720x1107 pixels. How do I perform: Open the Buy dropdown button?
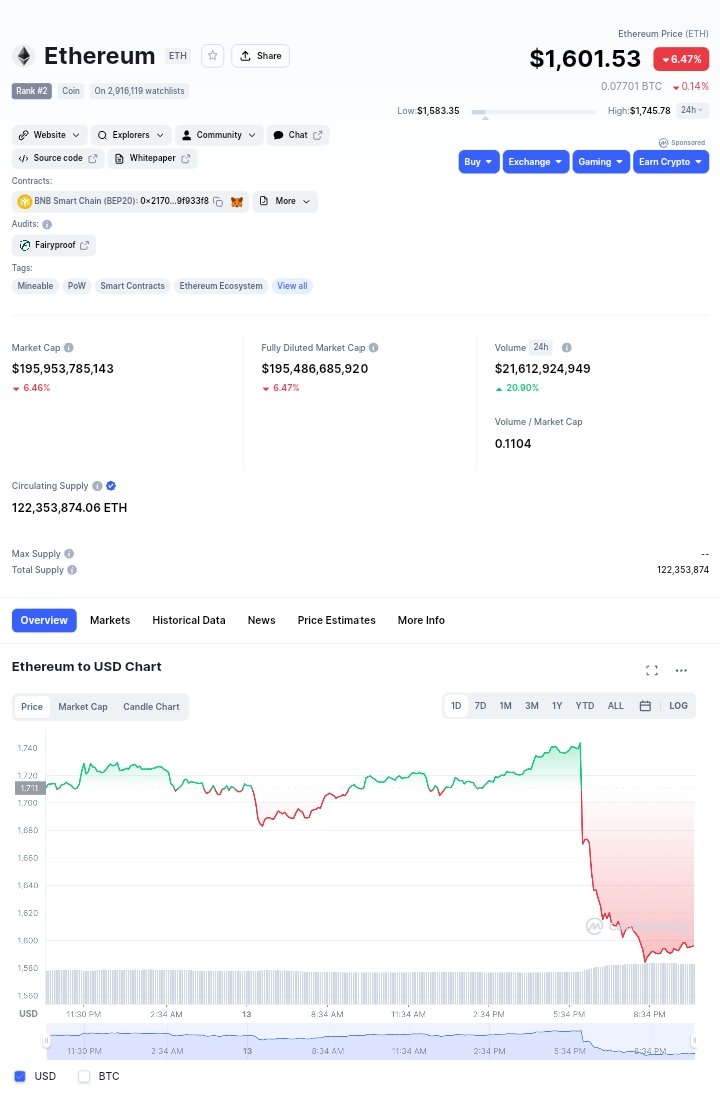[x=479, y=162]
